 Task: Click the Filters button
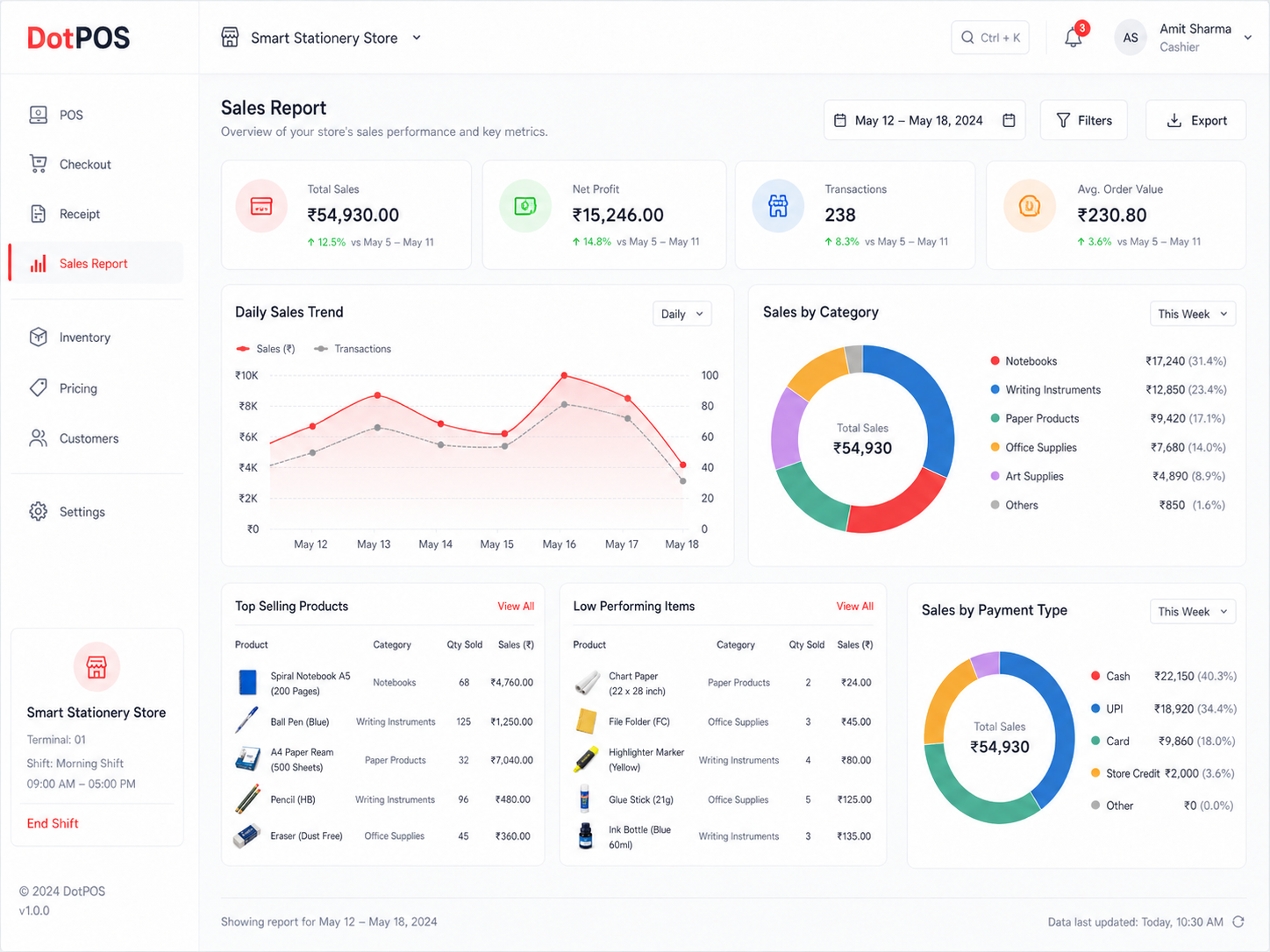pos(1084,120)
